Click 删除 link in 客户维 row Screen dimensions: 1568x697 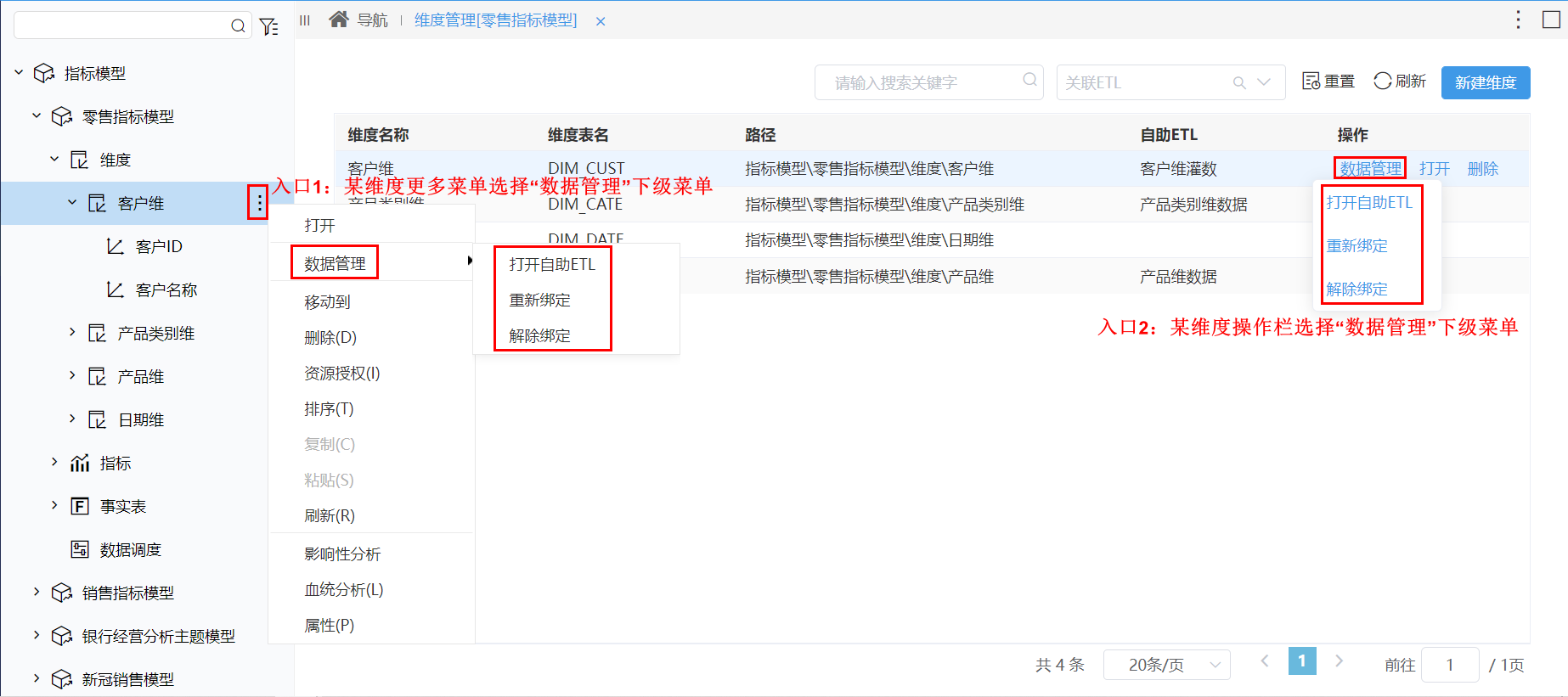(x=1483, y=169)
